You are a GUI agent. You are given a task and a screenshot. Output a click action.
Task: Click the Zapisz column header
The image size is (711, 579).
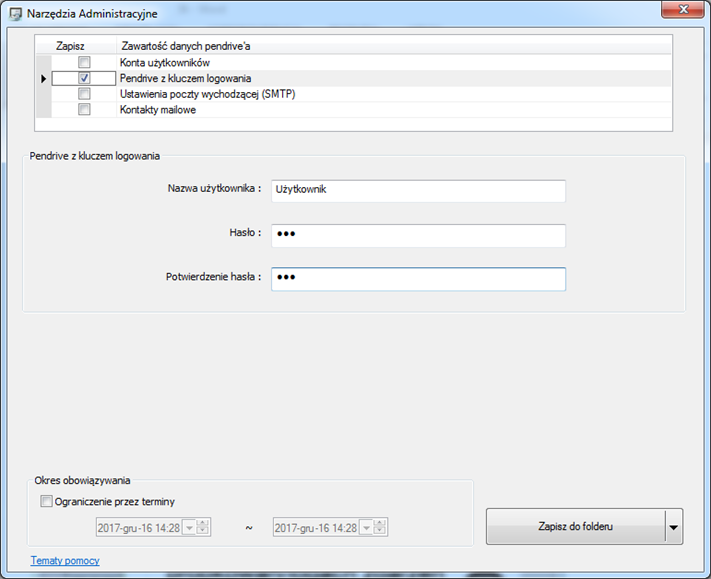pyautogui.click(x=70, y=46)
